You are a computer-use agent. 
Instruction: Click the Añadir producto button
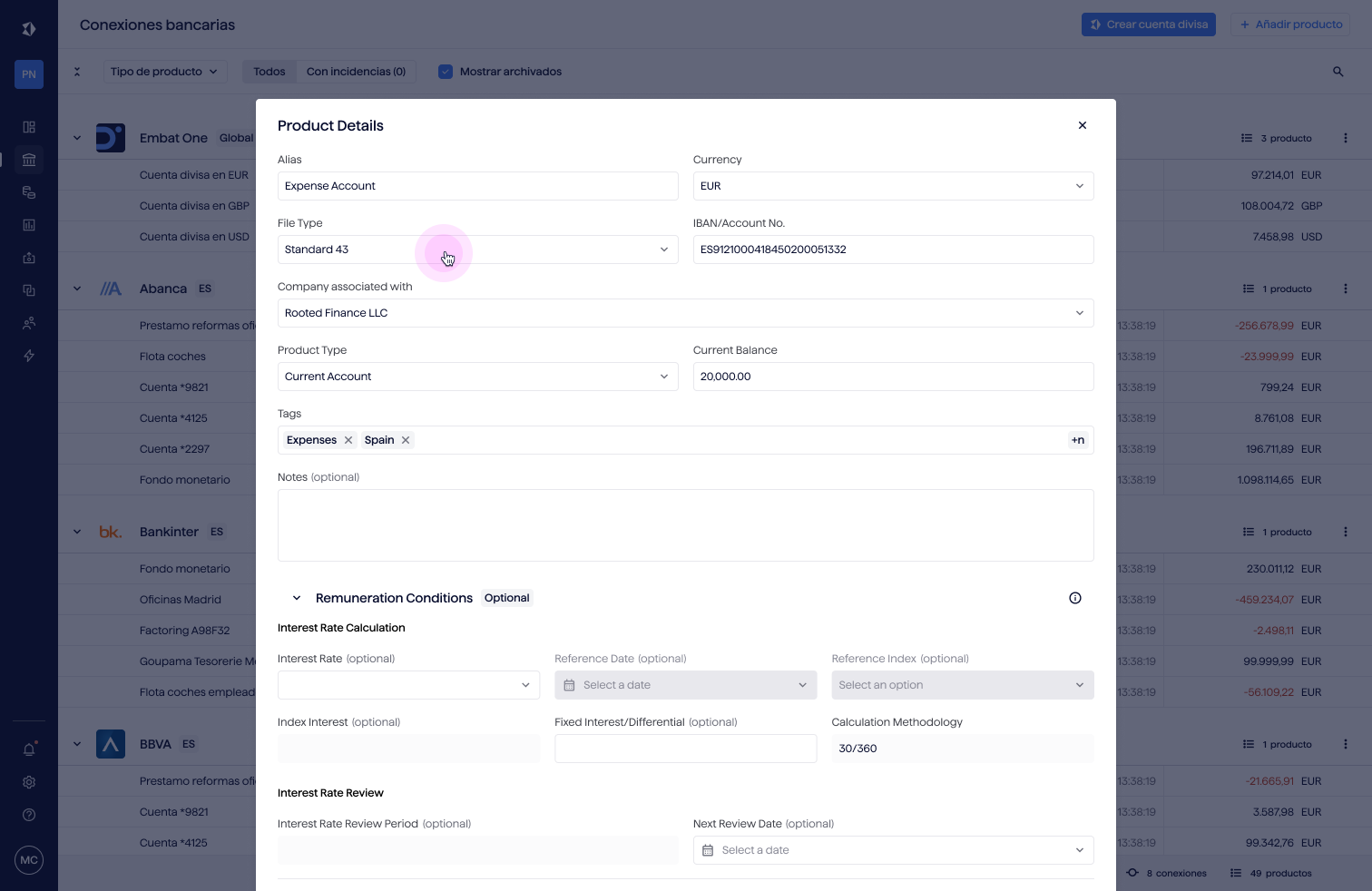(1289, 24)
